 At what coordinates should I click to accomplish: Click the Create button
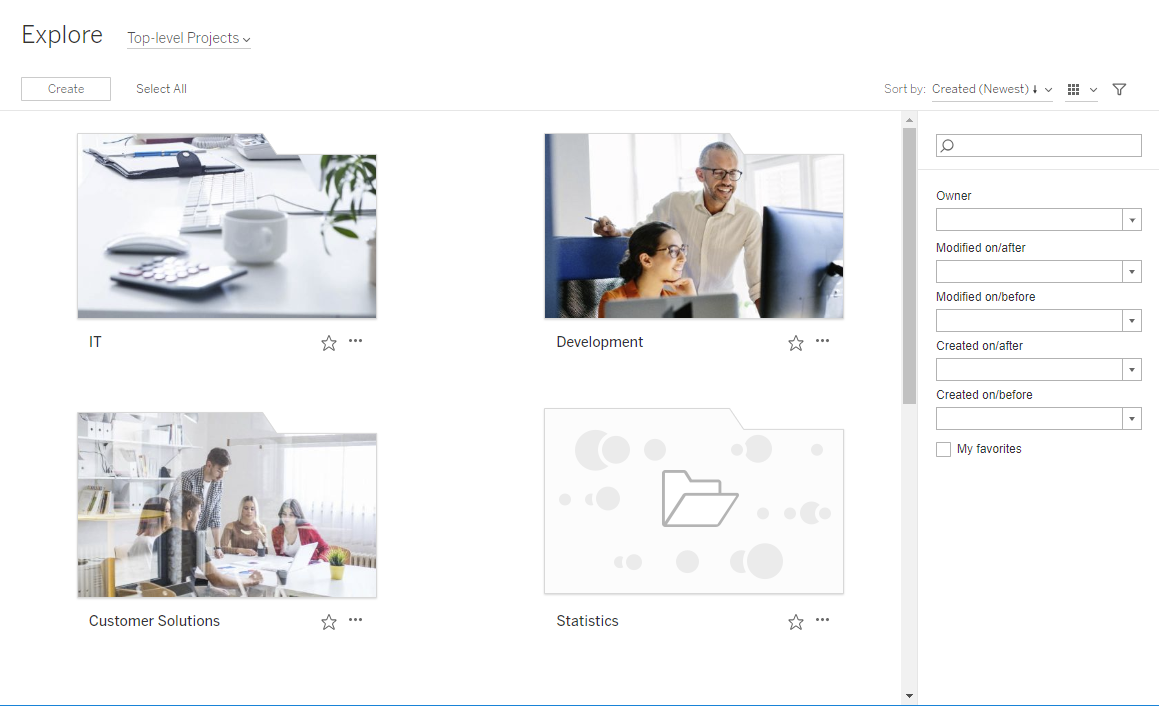pos(65,89)
